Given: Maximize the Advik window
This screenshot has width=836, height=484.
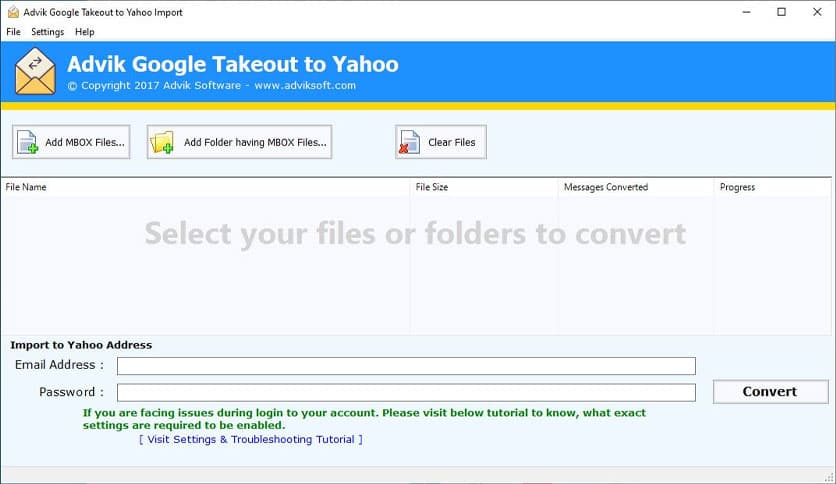Looking at the screenshot, I should 782,12.
